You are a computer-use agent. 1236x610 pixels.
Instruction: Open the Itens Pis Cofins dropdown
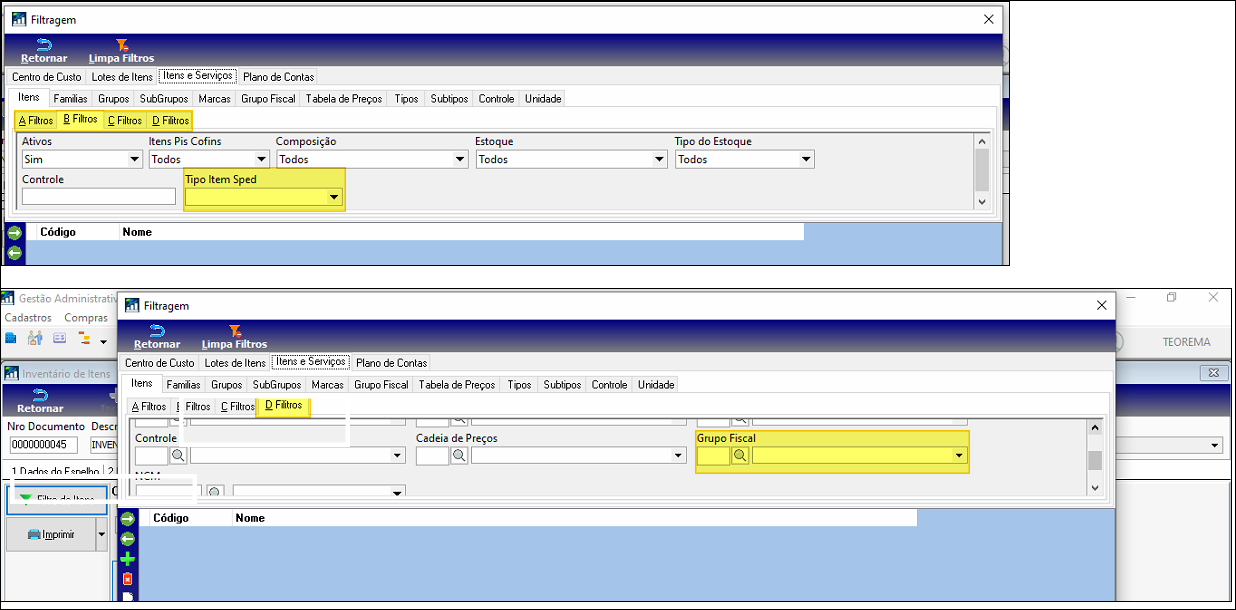click(261, 160)
